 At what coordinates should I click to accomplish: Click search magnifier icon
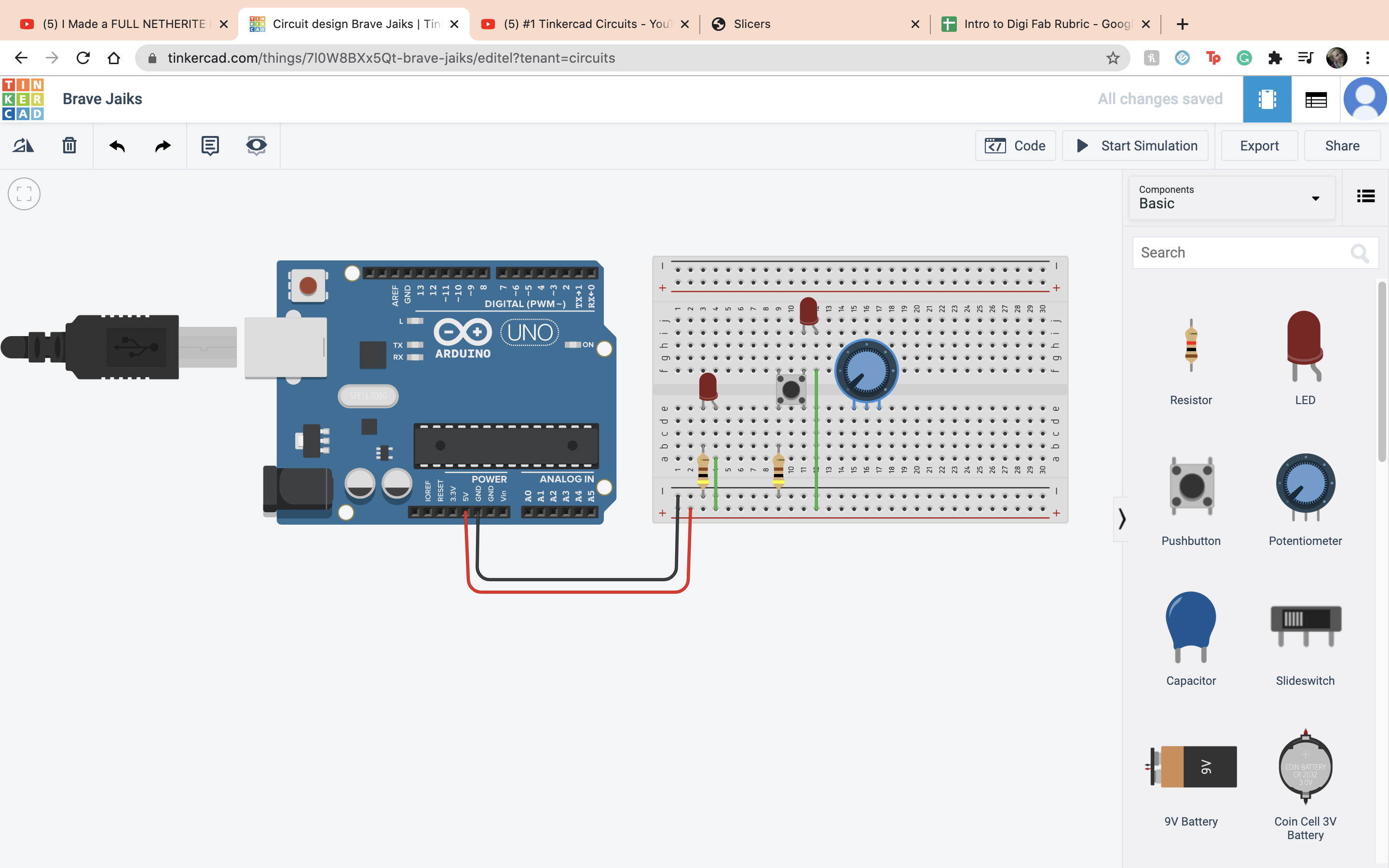tap(1359, 253)
